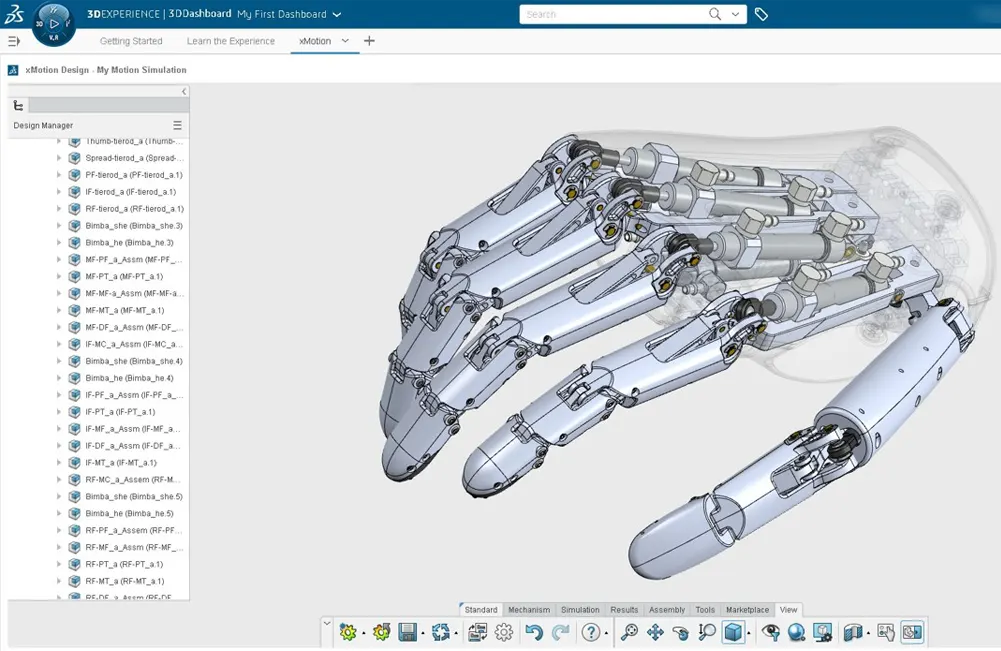1001x651 pixels.
Task: Click the tag icon beside search
Action: [x=761, y=14]
